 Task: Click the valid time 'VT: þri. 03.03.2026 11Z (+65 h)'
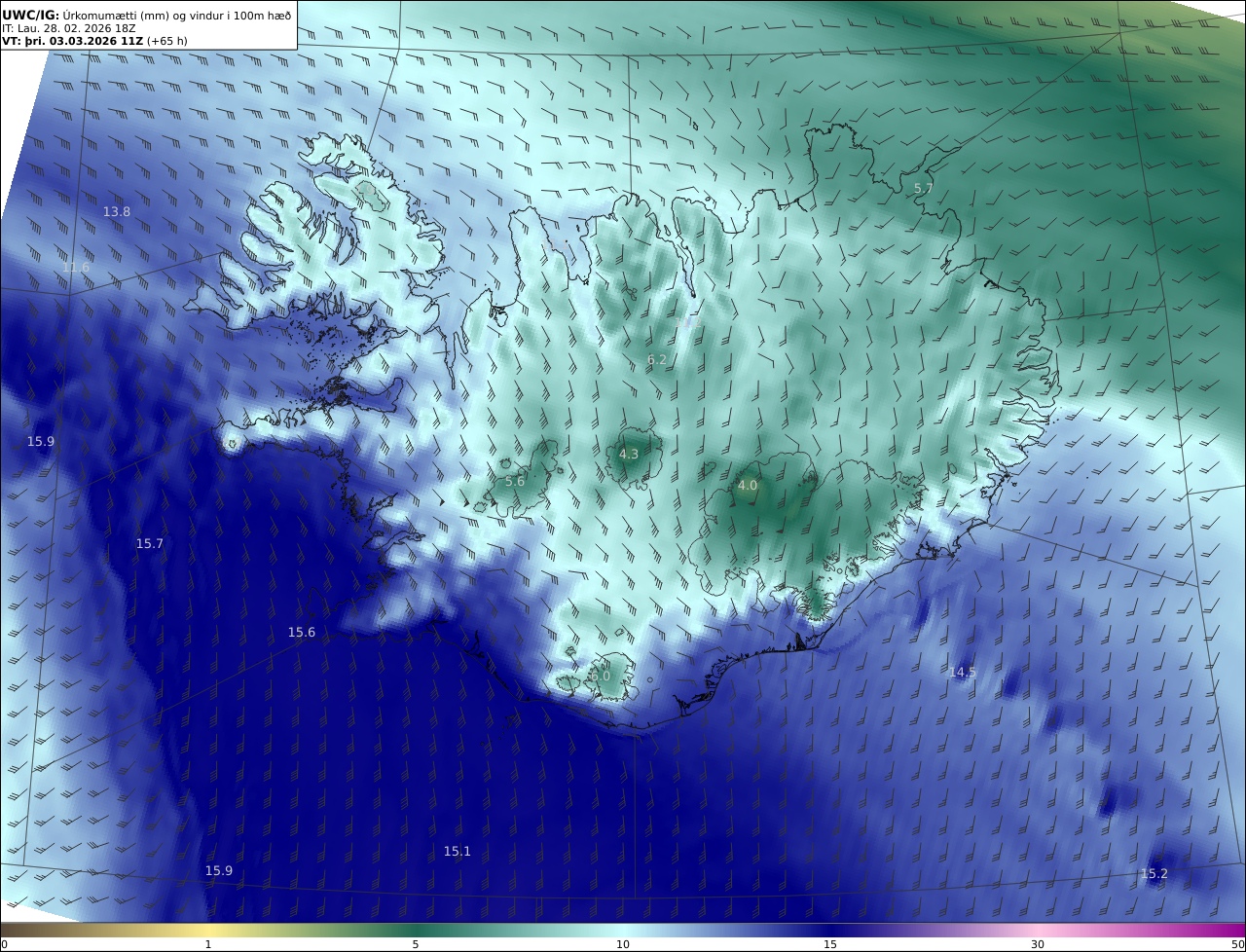94,41
